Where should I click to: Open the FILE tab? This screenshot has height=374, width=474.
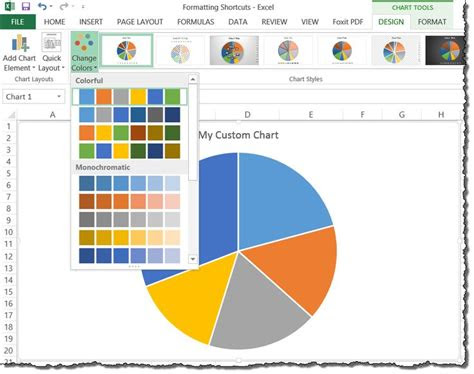18,22
